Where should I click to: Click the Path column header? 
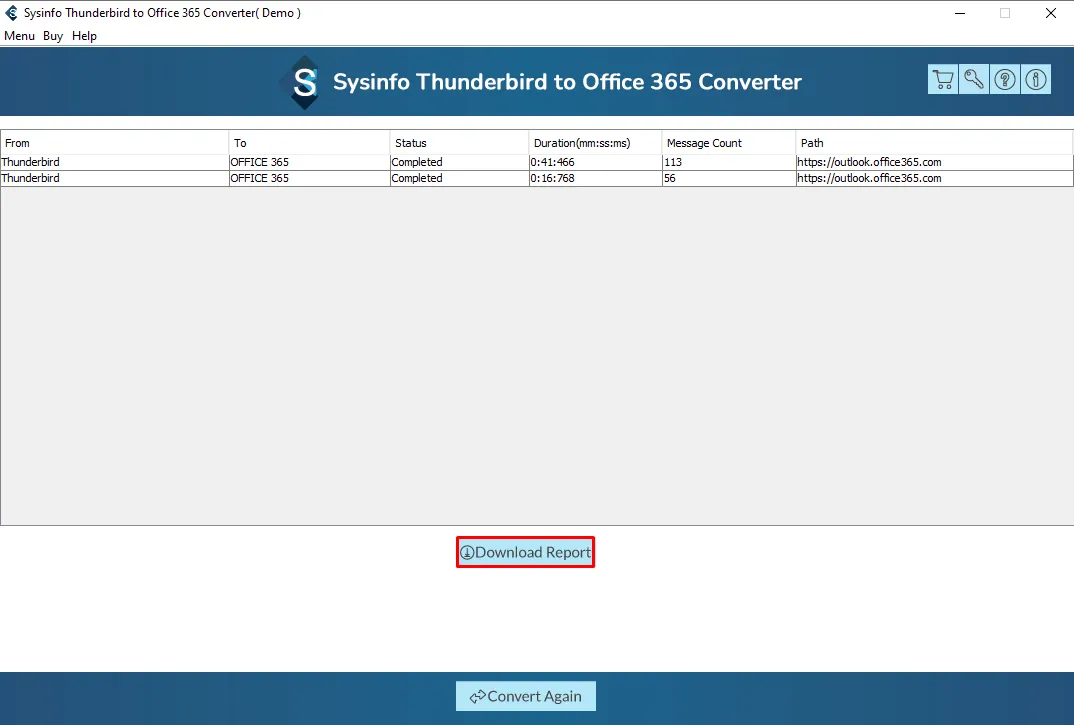pyautogui.click(x=934, y=143)
